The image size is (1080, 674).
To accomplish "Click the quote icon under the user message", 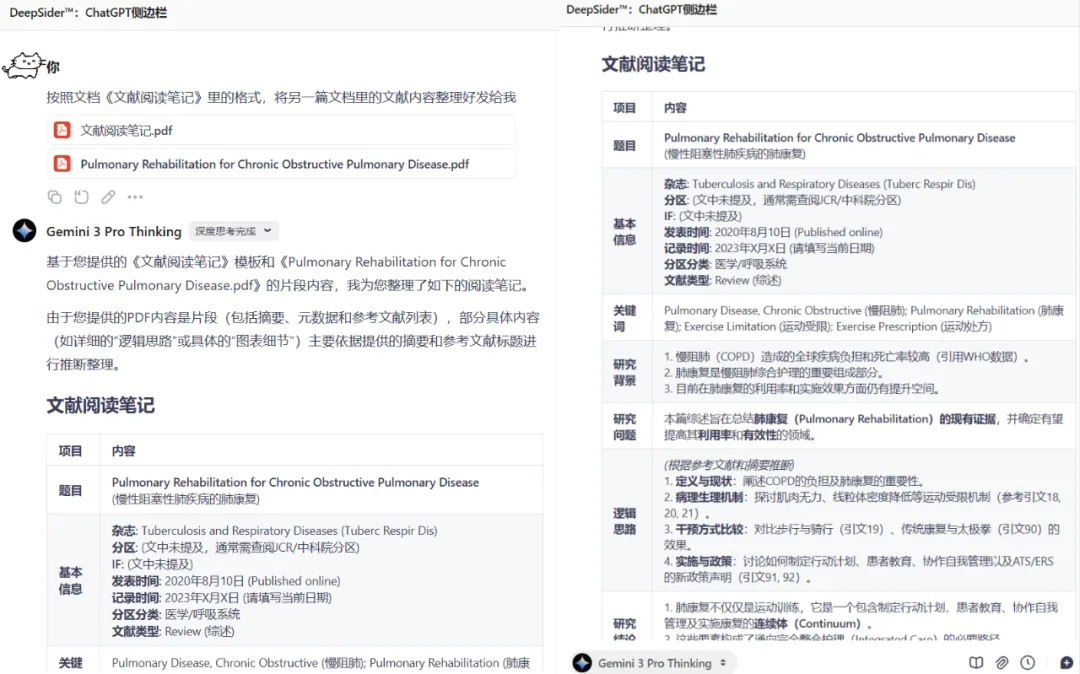I will [x=81, y=197].
